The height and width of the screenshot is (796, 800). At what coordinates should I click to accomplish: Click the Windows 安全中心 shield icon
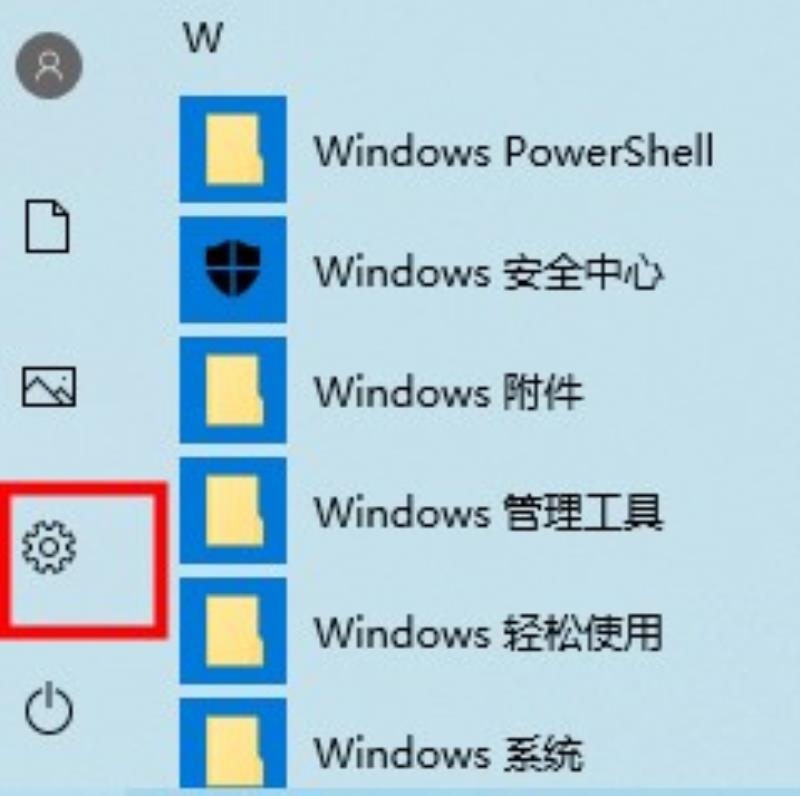pos(233,269)
